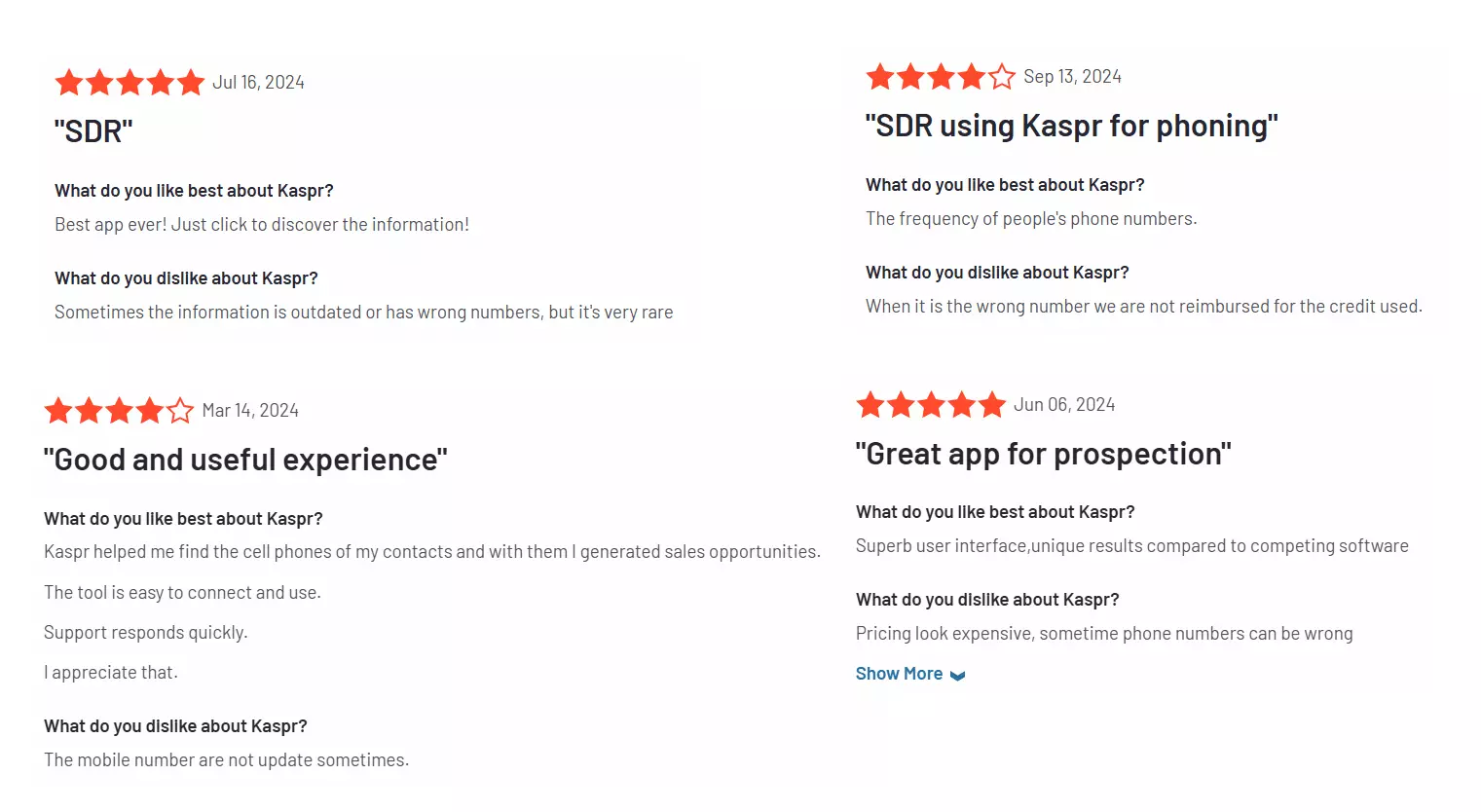Click the third star on SDR using Kaspr rating

pos(940,76)
